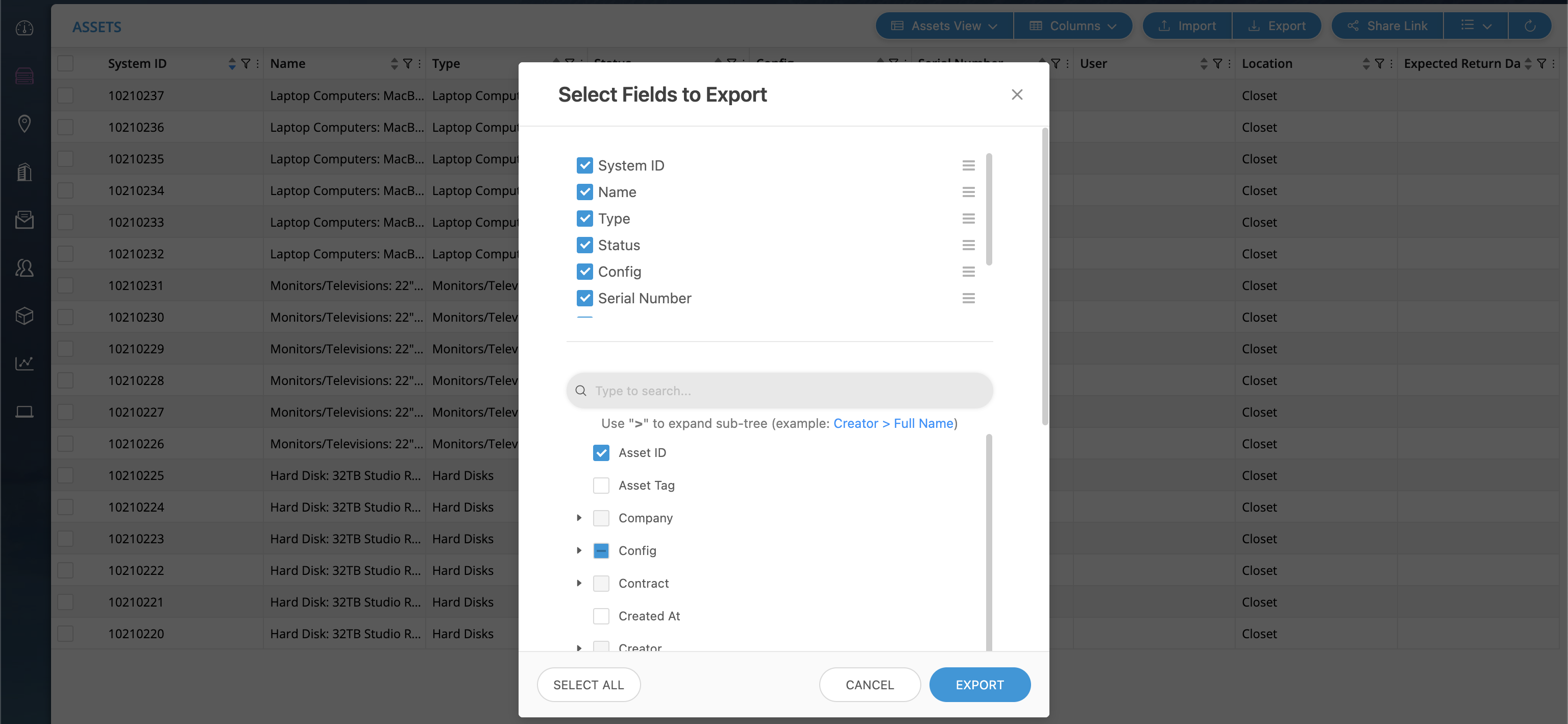The height and width of the screenshot is (724, 1568).
Task: Open Reports via the line chart icon
Action: pyautogui.click(x=24, y=364)
